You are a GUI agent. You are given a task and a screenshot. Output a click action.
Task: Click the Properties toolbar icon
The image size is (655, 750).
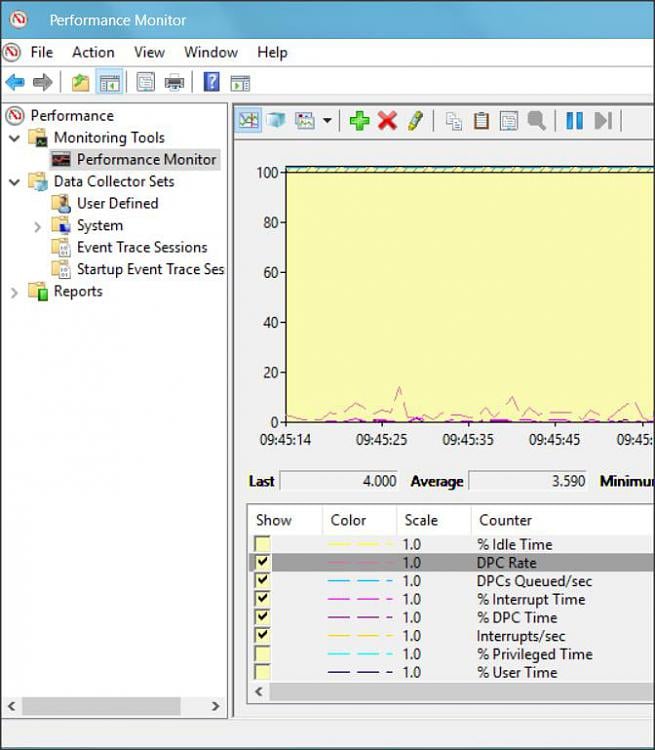point(145,82)
